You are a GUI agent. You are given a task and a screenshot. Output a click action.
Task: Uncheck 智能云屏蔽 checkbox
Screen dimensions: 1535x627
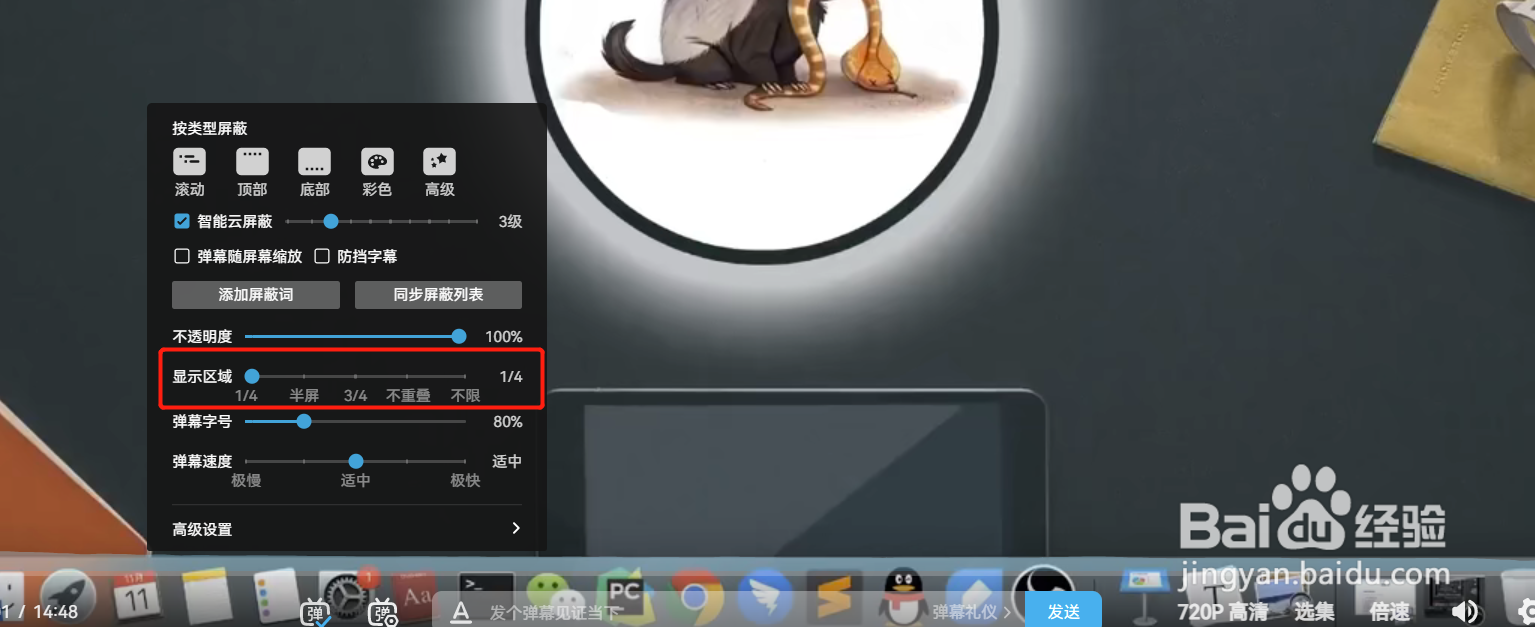click(x=182, y=221)
